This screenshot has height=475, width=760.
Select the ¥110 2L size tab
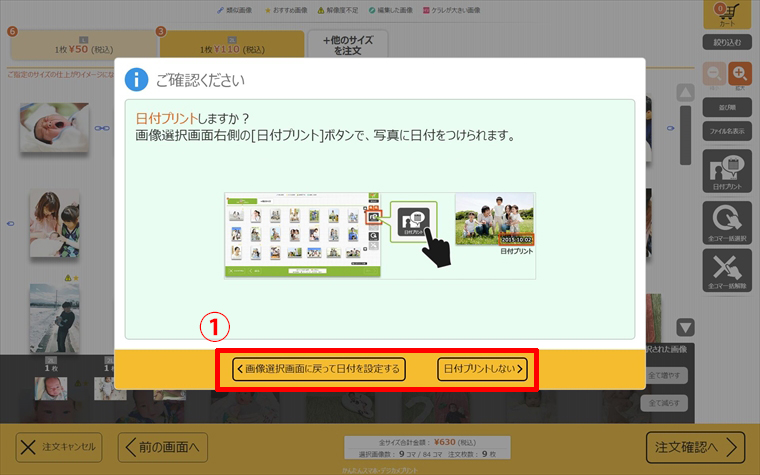pos(231,46)
